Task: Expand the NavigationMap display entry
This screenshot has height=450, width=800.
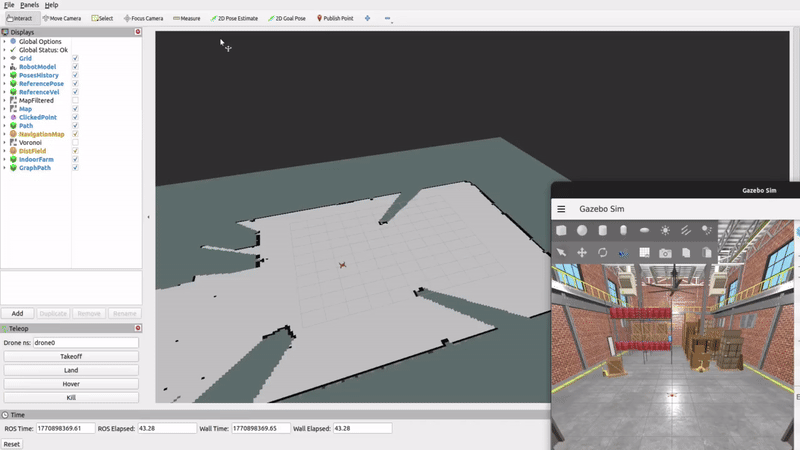Action: coord(4,134)
